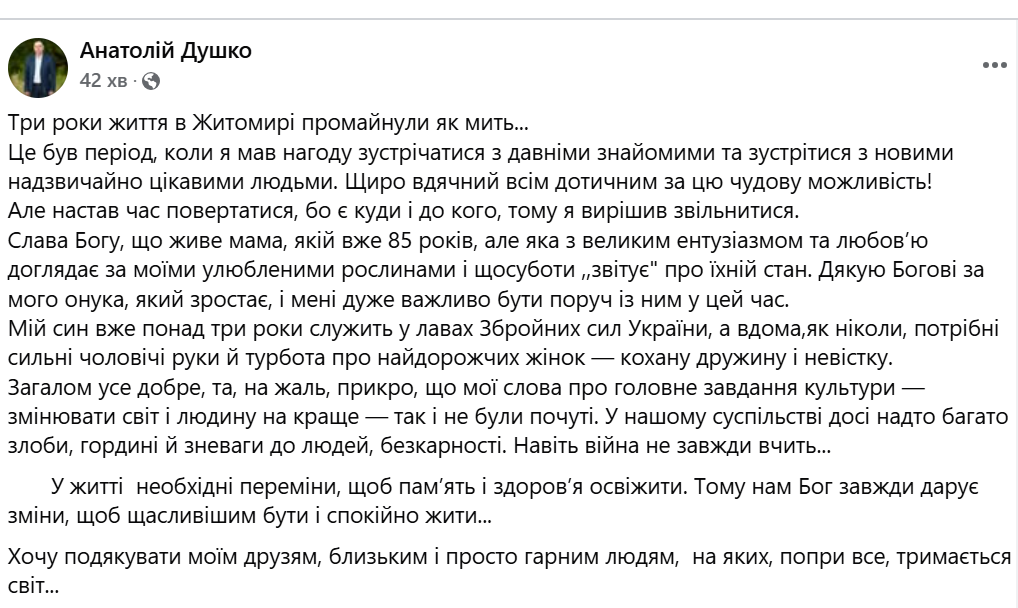Viewport: 1018px width, 608px height.
Task: Click the line starting 'Мій син вже понад'
Action: 503,329
